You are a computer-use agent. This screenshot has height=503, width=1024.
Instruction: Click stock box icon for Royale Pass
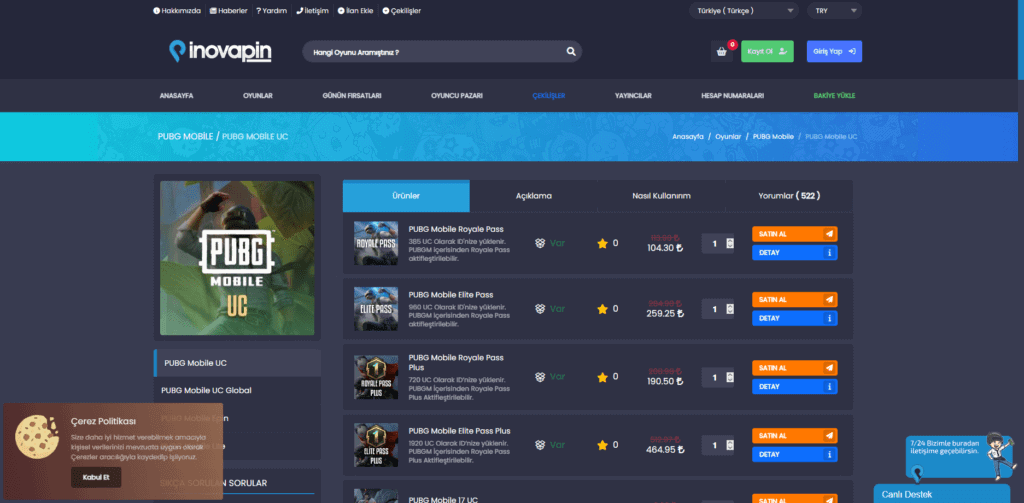coord(540,243)
